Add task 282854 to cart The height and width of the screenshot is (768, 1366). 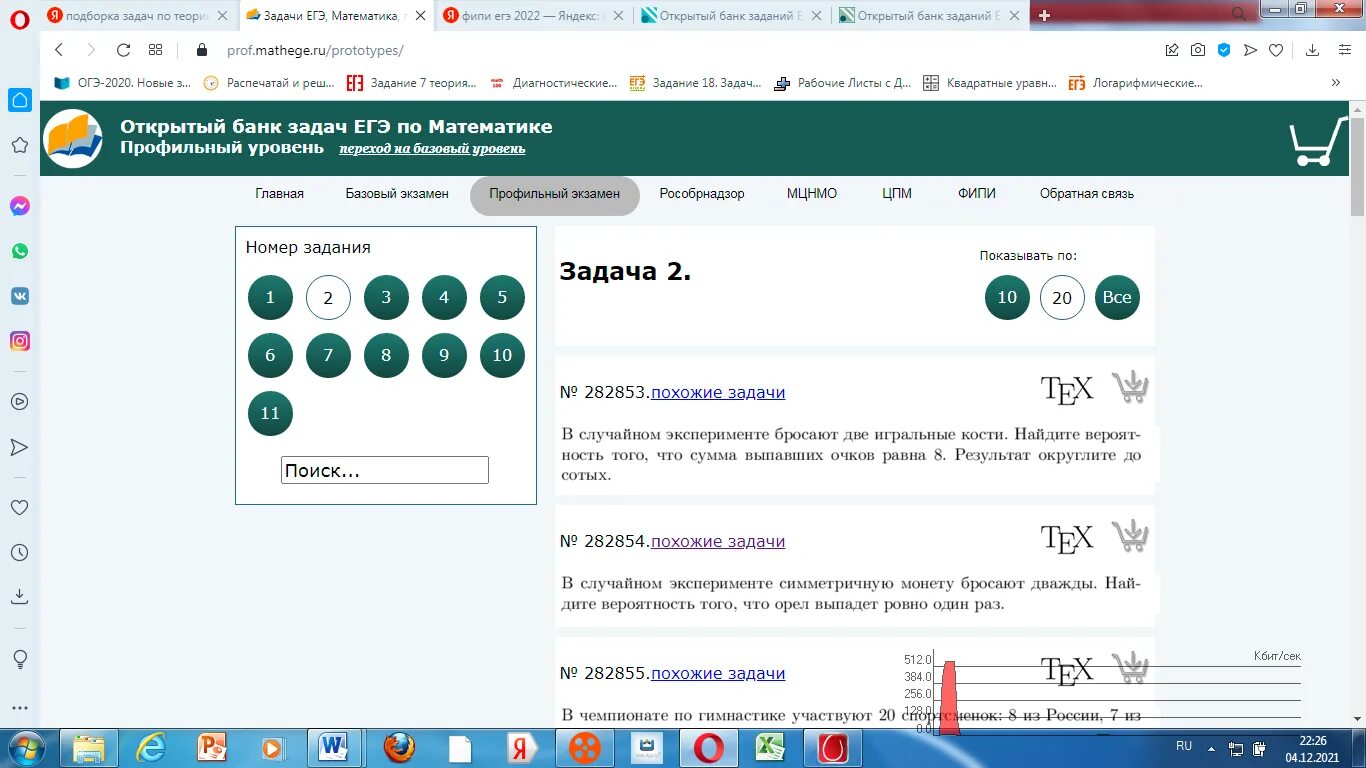coord(1130,536)
